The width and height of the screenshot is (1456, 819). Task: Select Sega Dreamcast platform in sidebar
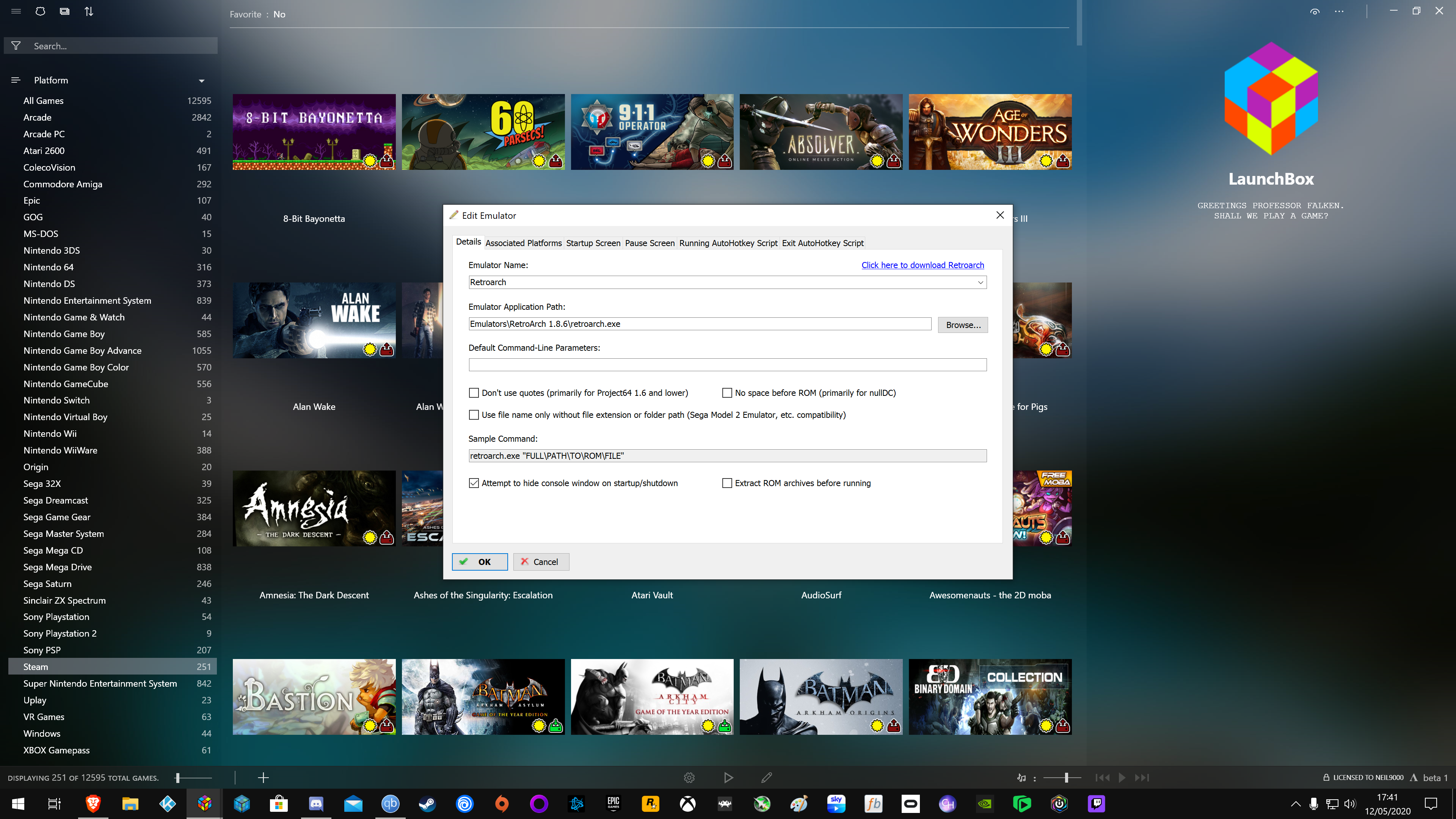[x=113, y=500]
